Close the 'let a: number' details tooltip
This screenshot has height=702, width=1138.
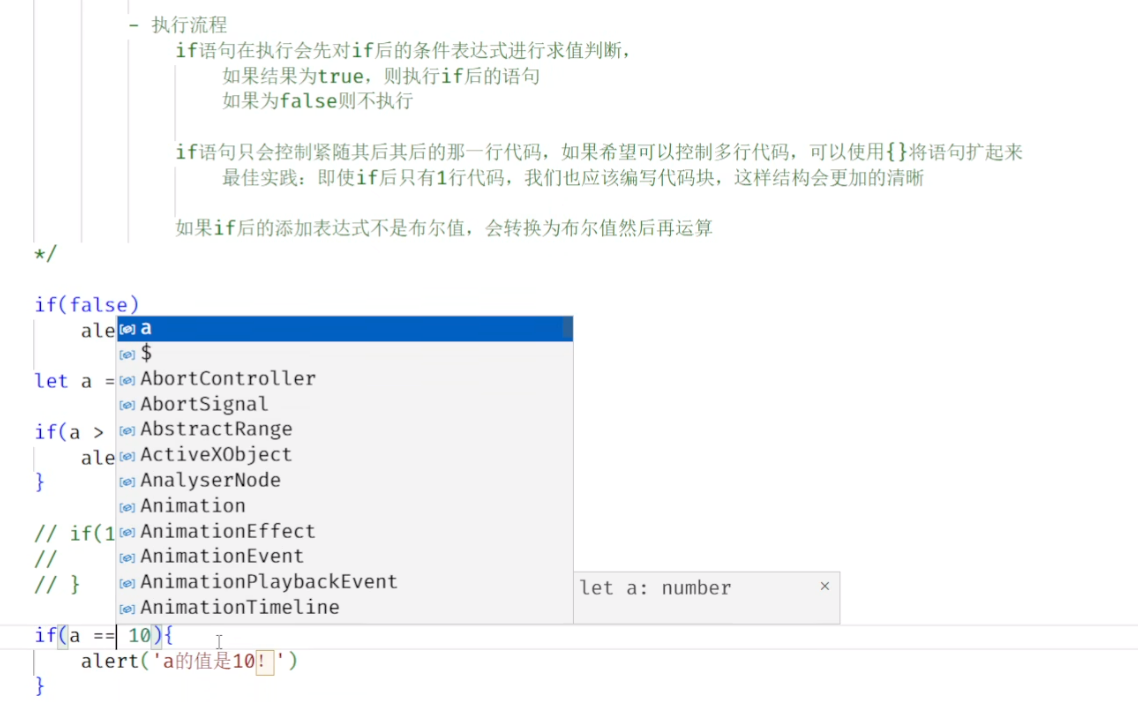coord(824,586)
